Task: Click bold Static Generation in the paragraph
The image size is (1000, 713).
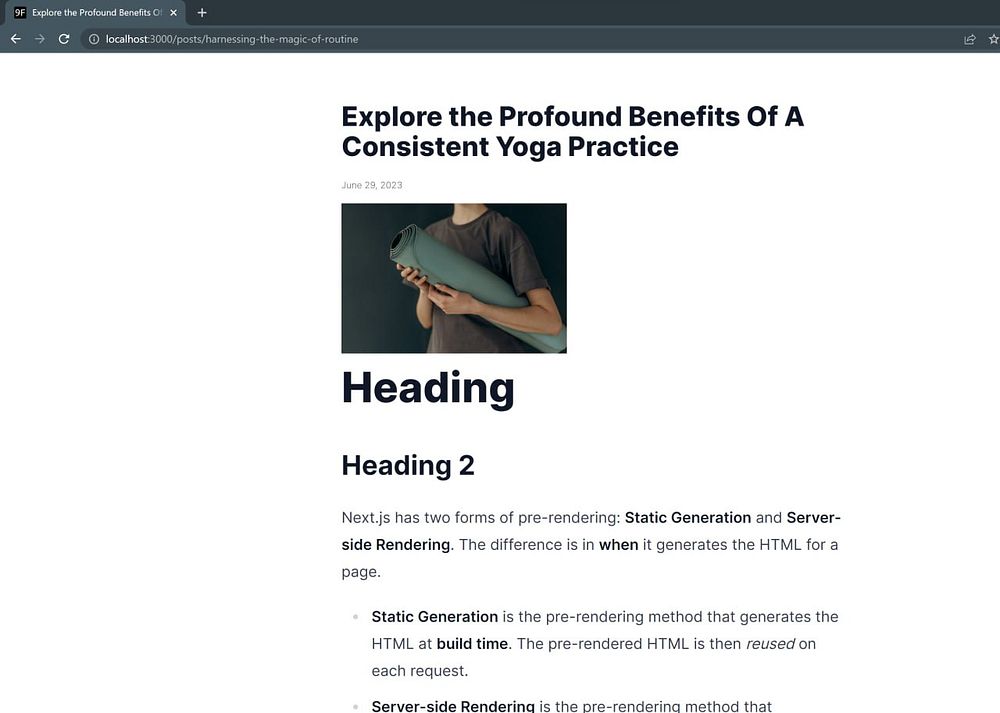Action: (688, 517)
